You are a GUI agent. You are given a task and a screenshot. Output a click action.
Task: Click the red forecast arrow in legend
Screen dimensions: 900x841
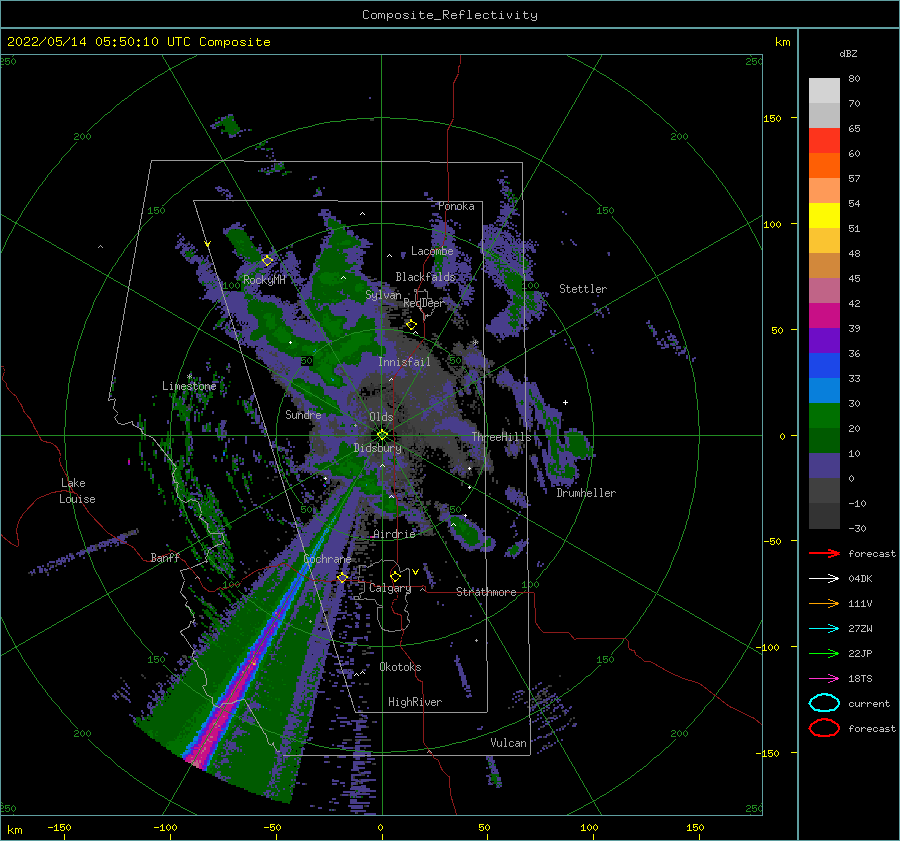824,553
